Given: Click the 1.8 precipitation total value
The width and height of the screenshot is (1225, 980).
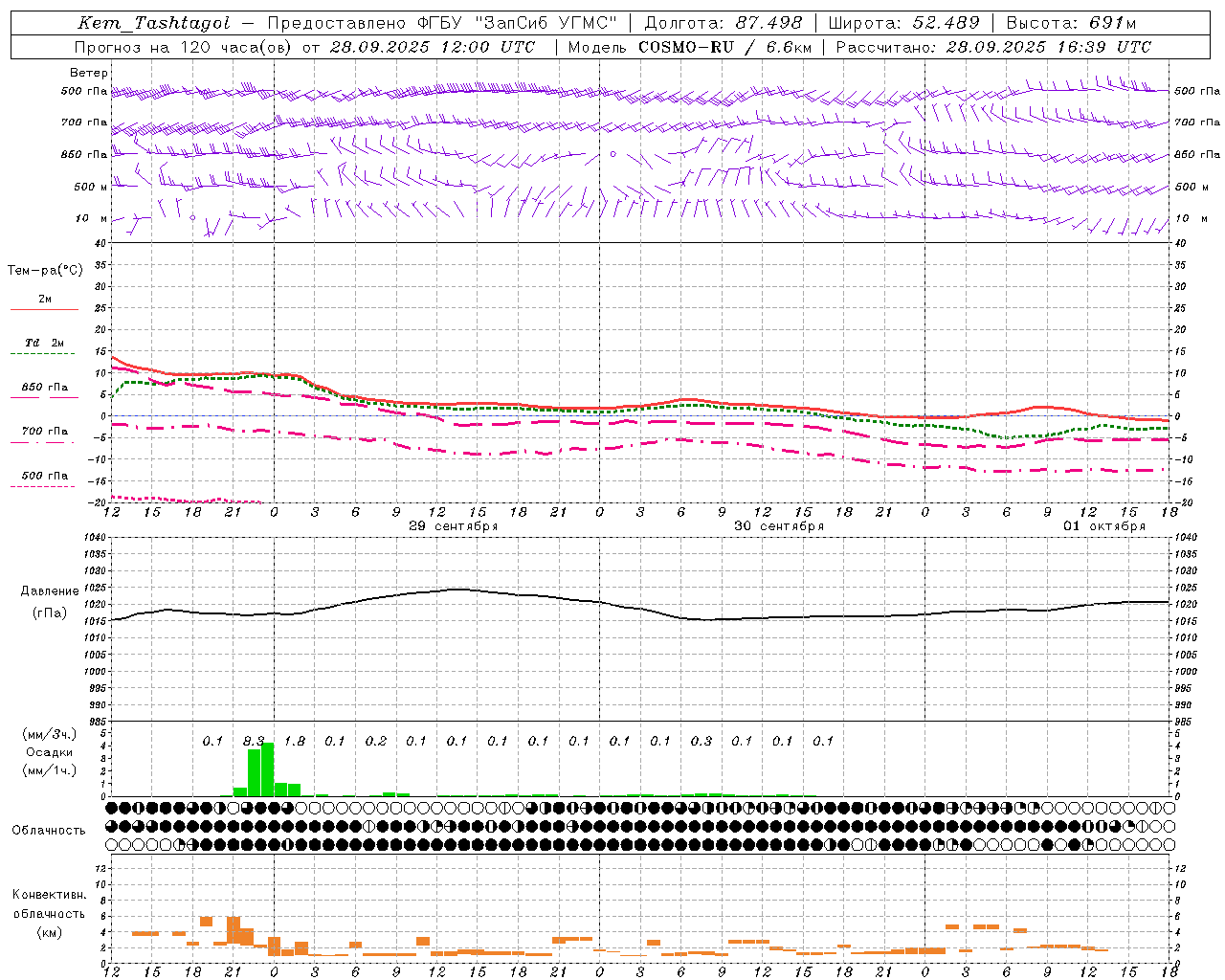Looking at the screenshot, I should coord(295,741).
